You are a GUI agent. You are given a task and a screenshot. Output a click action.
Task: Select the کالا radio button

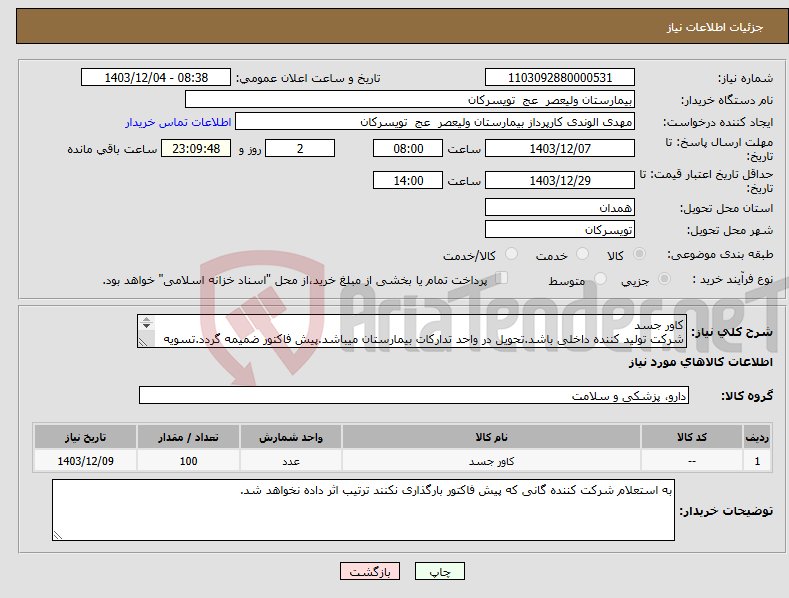[x=640, y=254]
